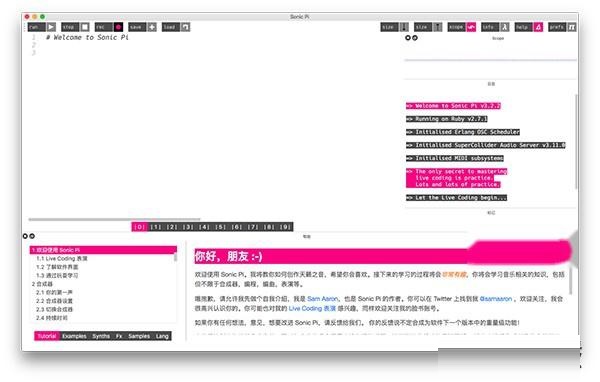The width and height of the screenshot is (600, 382).
Task: Click 'Let the Live Coding begin' log line
Action: [x=457, y=198]
